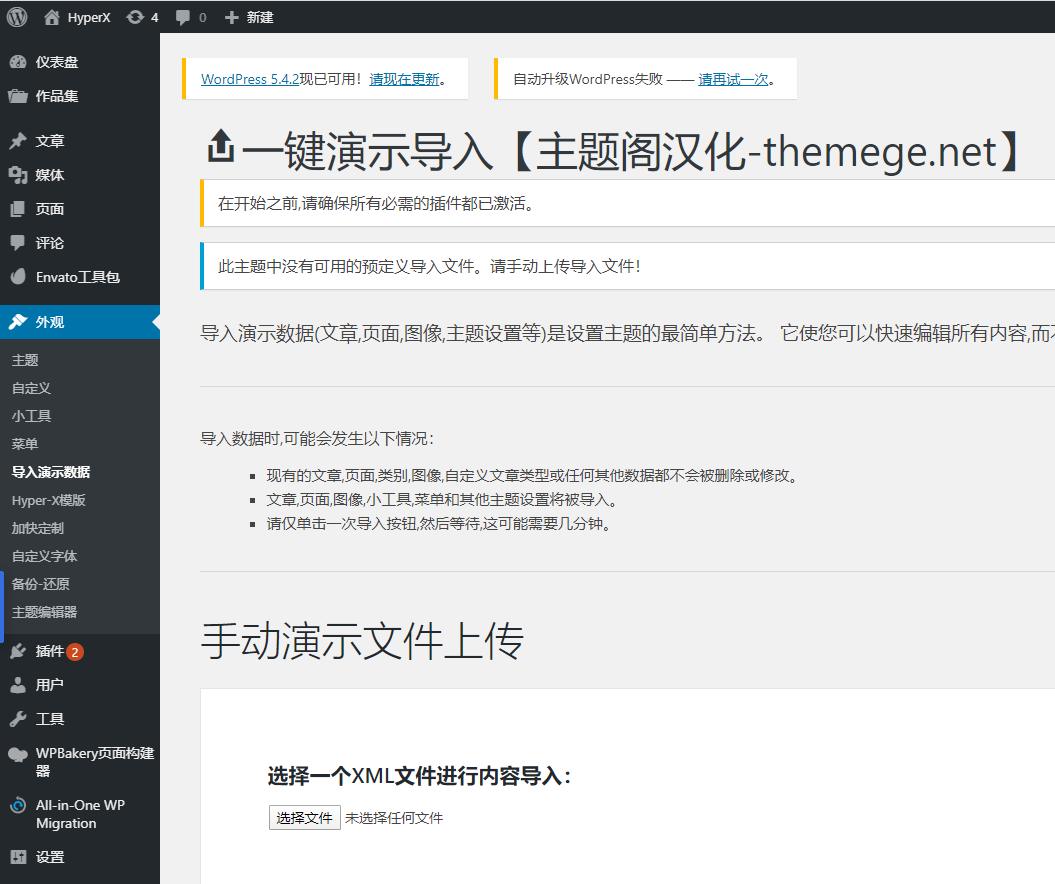Open 备份-还原 submenu entry

tap(40, 584)
